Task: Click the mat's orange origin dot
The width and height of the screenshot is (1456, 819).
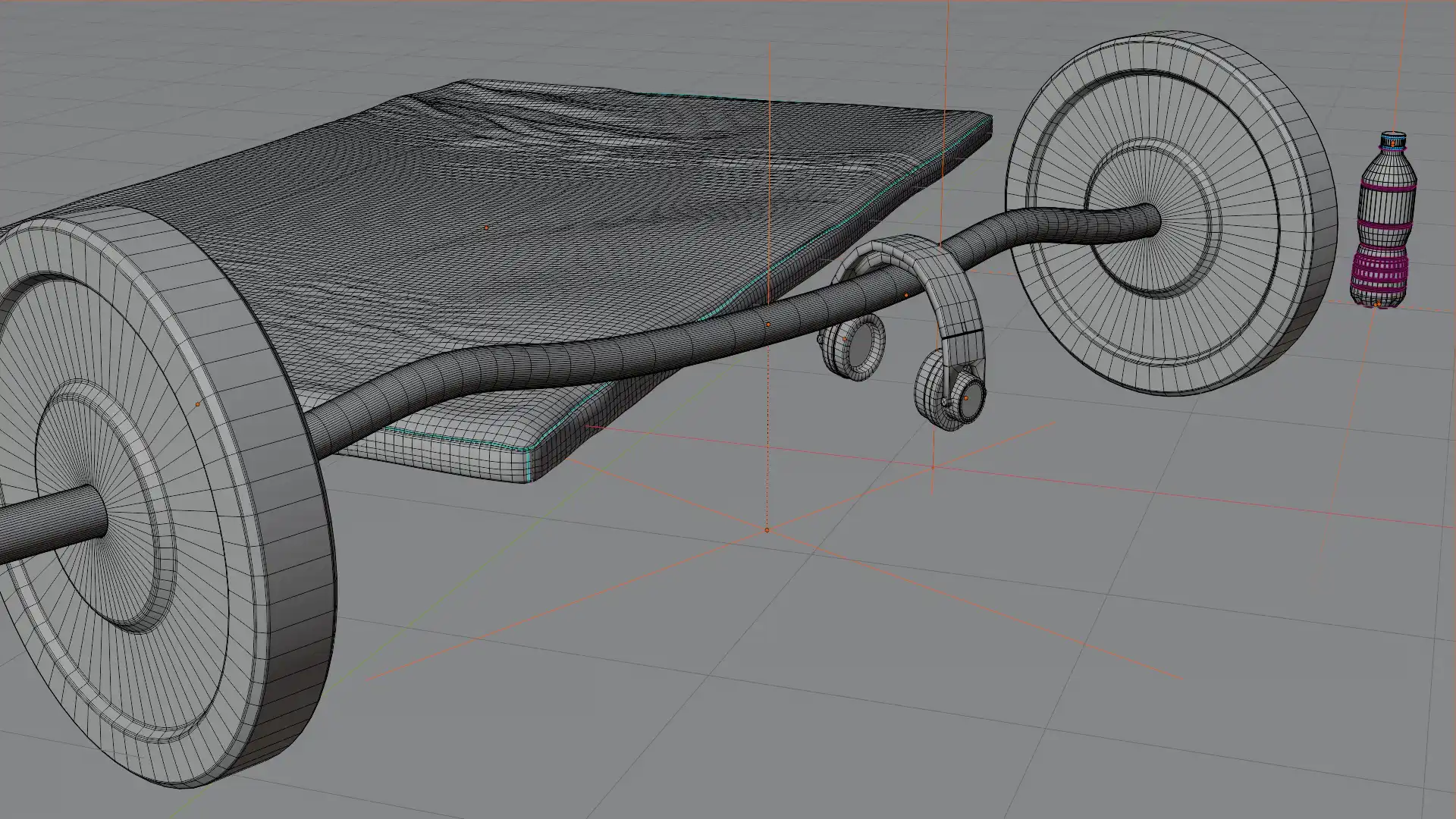Action: coord(486,227)
